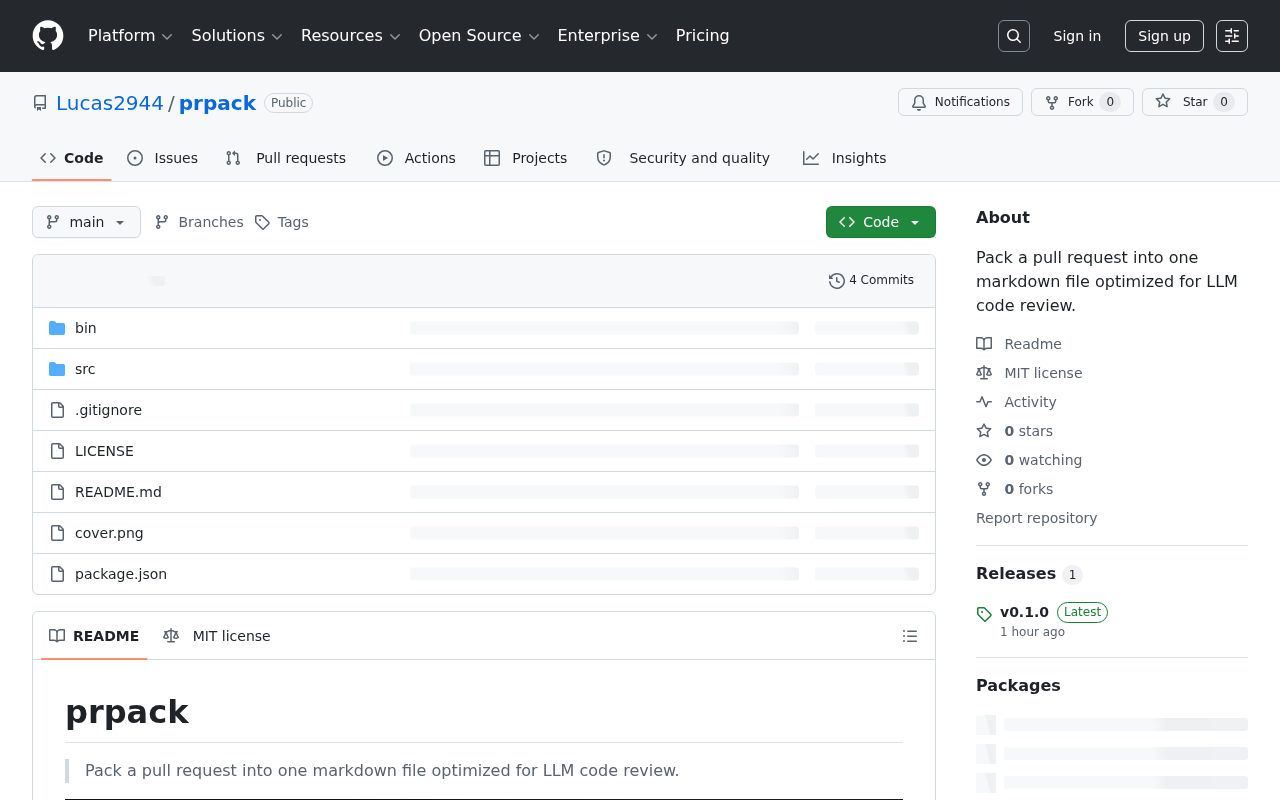Open the bin folder

(86, 328)
